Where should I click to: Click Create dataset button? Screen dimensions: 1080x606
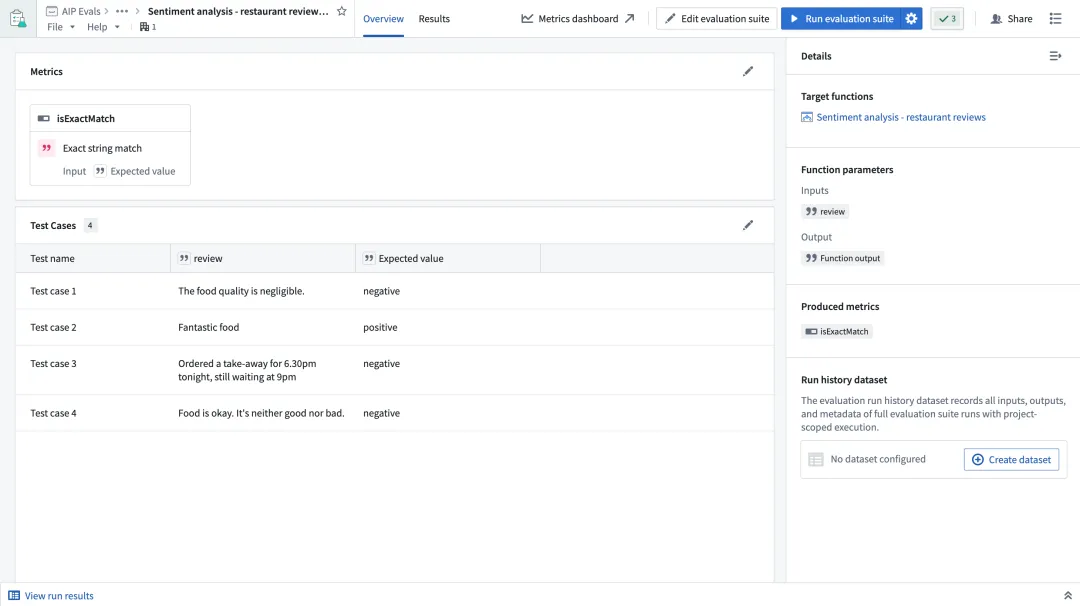(x=1011, y=459)
